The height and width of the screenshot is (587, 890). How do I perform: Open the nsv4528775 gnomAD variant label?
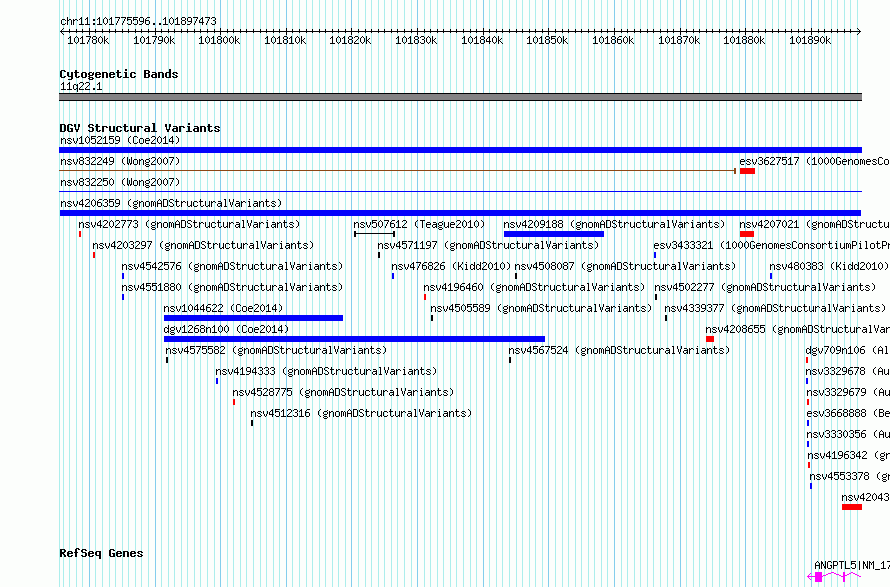pyautogui.click(x=343, y=392)
